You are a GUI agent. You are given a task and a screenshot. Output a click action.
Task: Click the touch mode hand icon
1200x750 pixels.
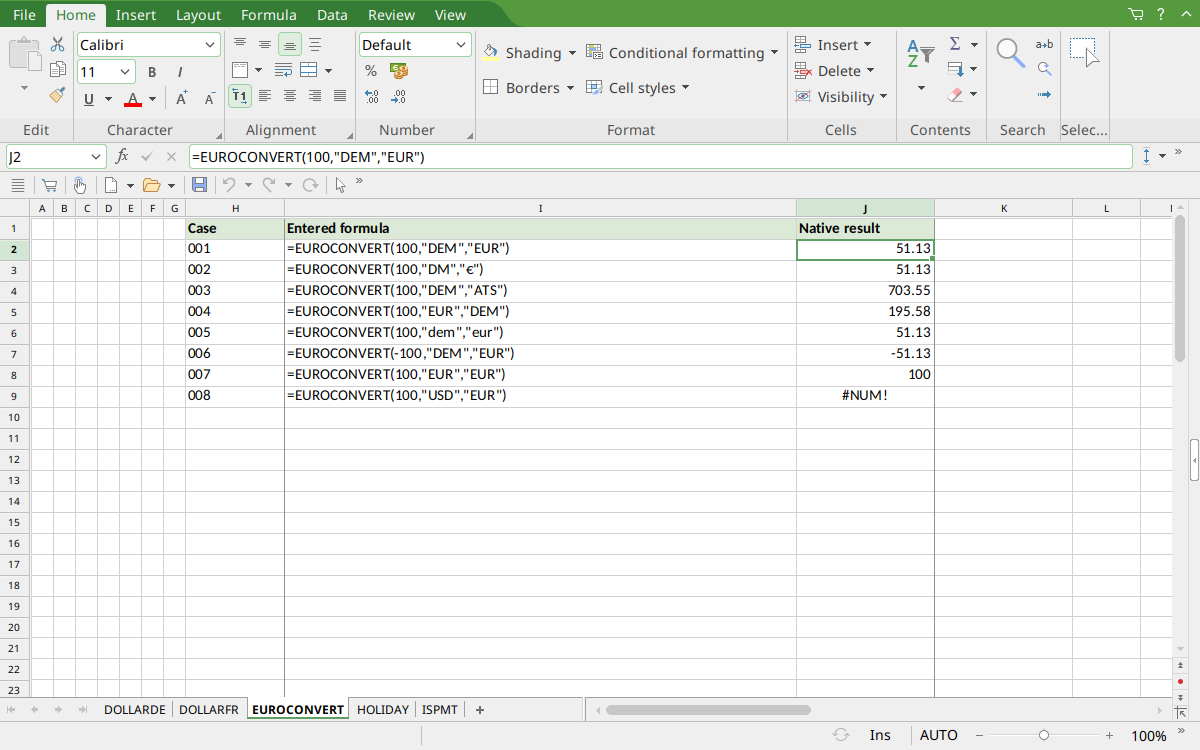click(79, 185)
